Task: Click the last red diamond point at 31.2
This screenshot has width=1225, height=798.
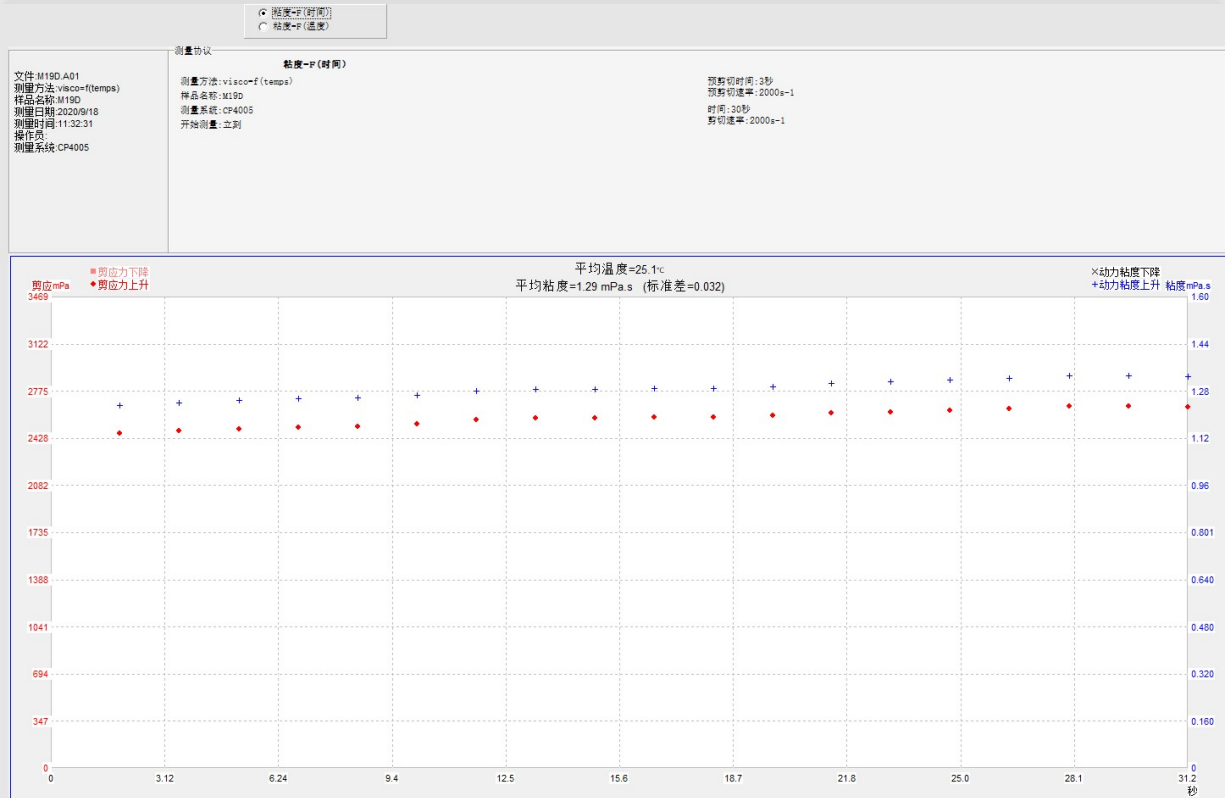Action: point(1188,407)
